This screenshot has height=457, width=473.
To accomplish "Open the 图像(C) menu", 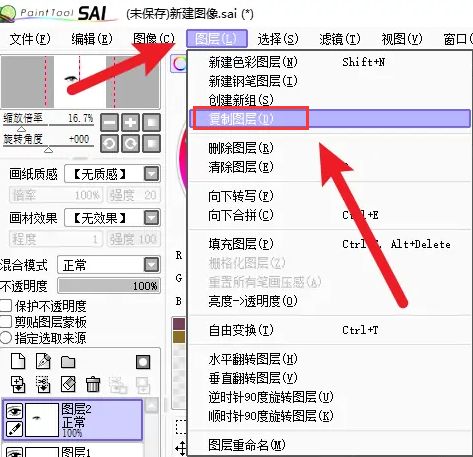I will tap(154, 39).
